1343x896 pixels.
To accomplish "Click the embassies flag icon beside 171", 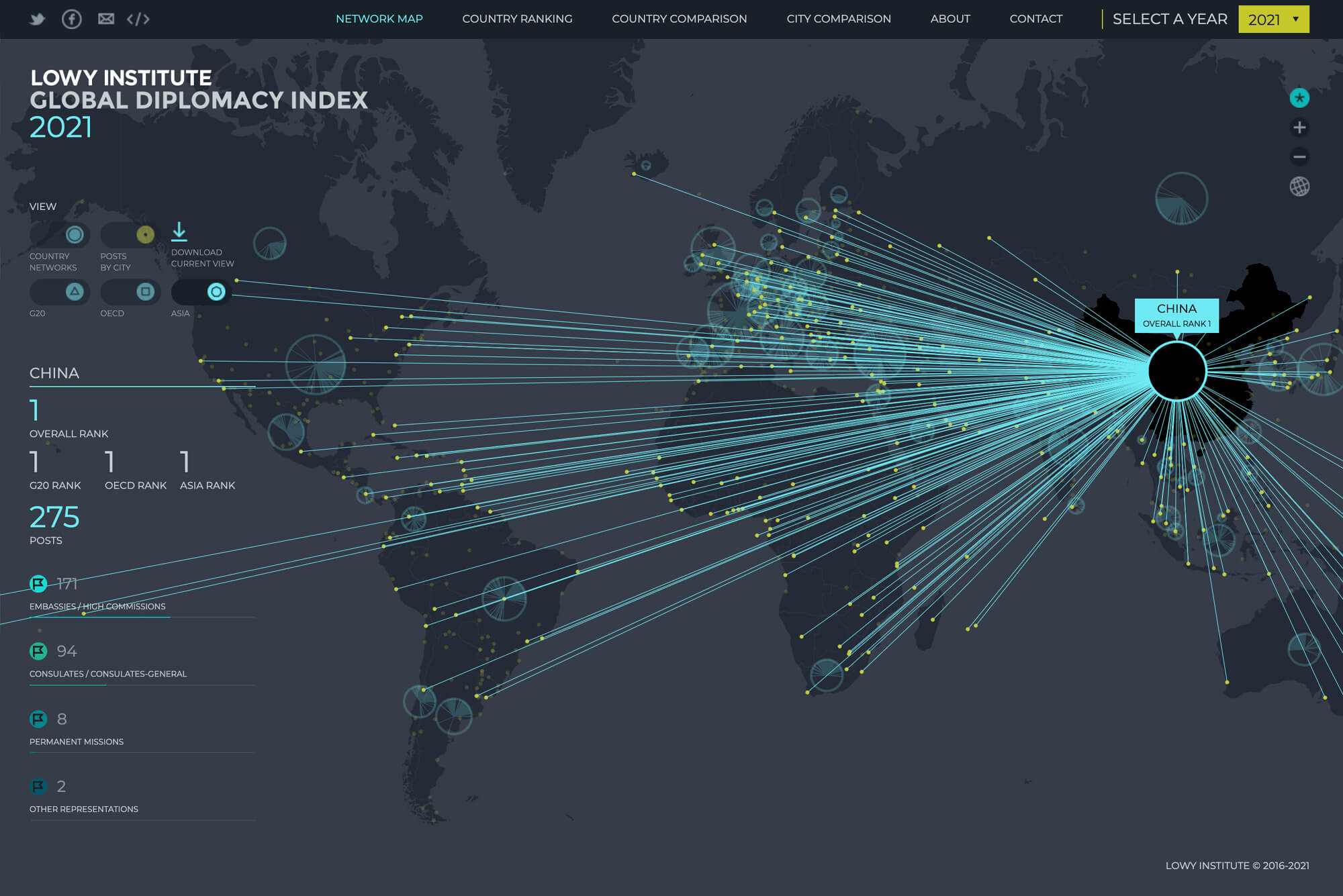I will pyautogui.click(x=38, y=584).
